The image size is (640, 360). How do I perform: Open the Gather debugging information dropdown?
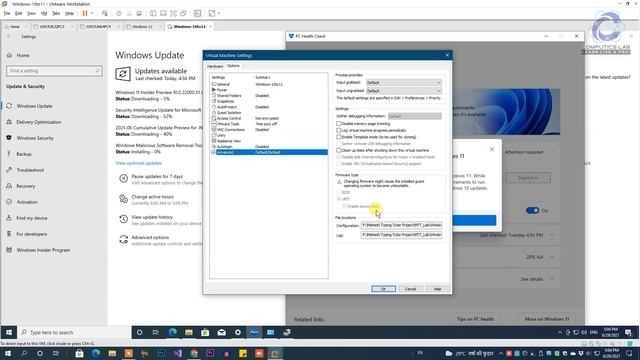[x=415, y=116]
